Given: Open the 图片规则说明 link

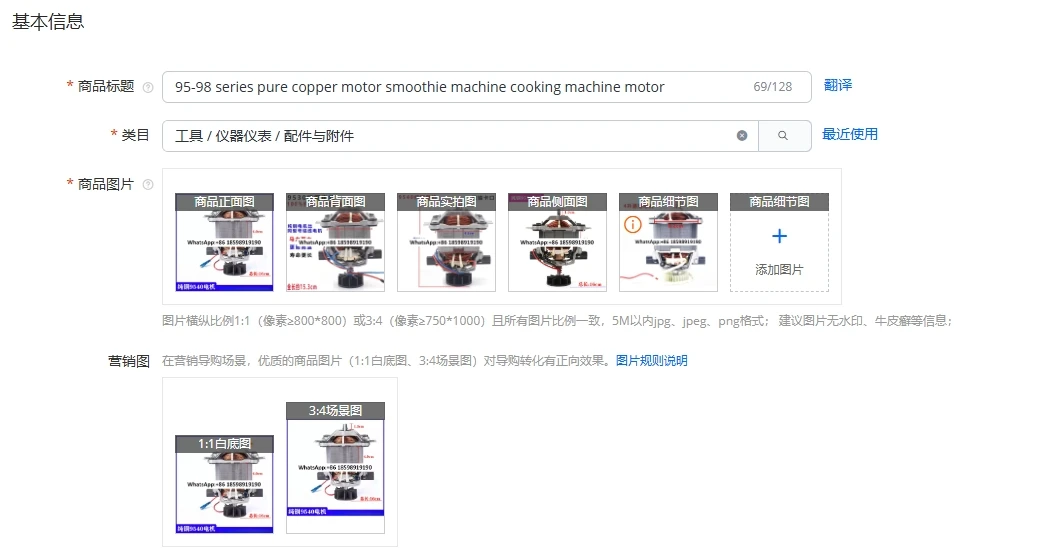Looking at the screenshot, I should click(x=651, y=361).
